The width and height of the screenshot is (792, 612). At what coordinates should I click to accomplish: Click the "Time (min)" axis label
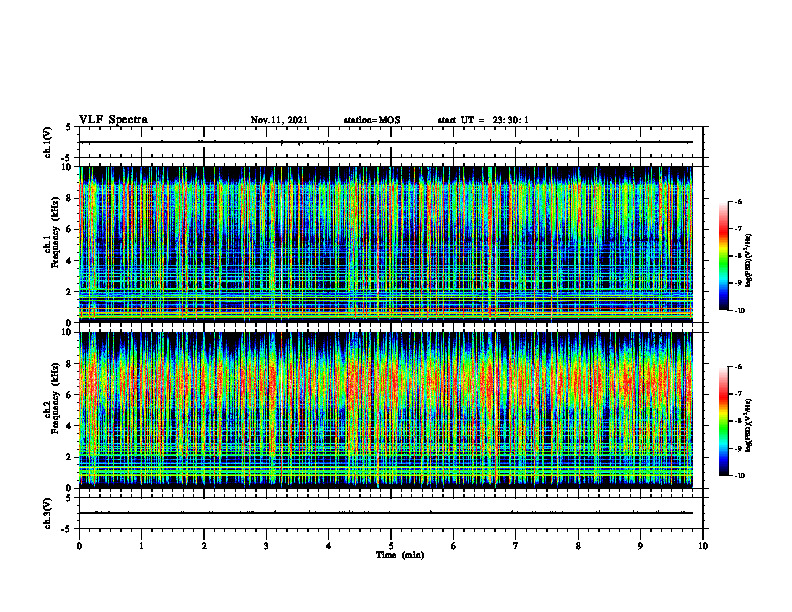pos(400,555)
